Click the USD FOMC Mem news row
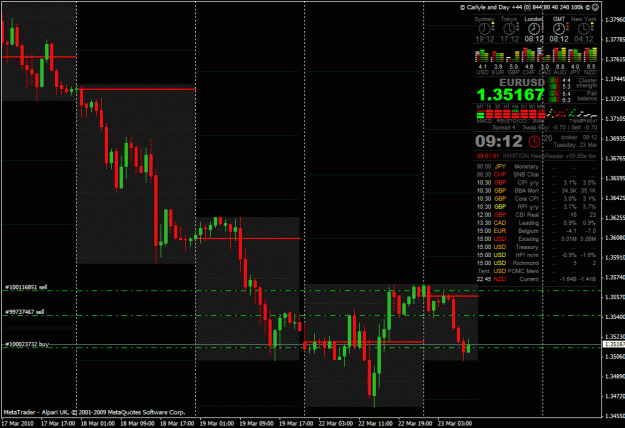This screenshot has width=625, height=428. (536, 271)
